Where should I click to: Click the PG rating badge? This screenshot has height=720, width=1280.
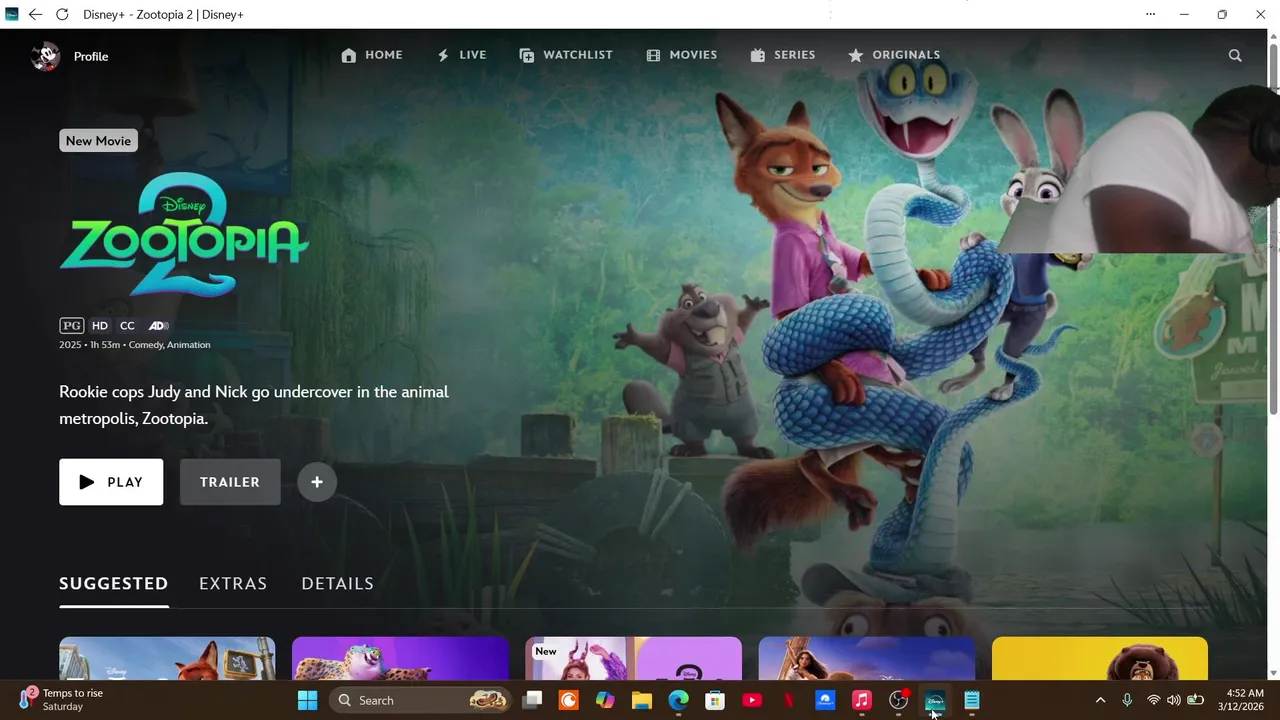pyautogui.click(x=71, y=325)
